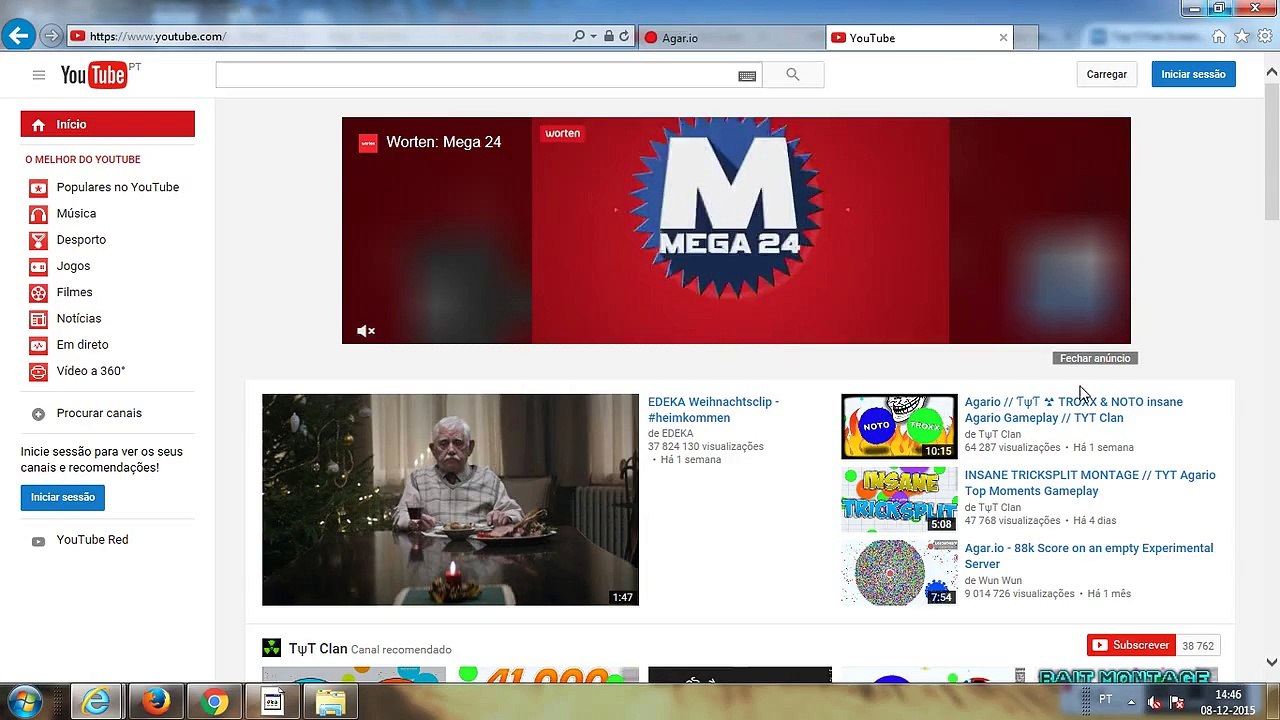Click the address bar search magnifier icon

578,37
